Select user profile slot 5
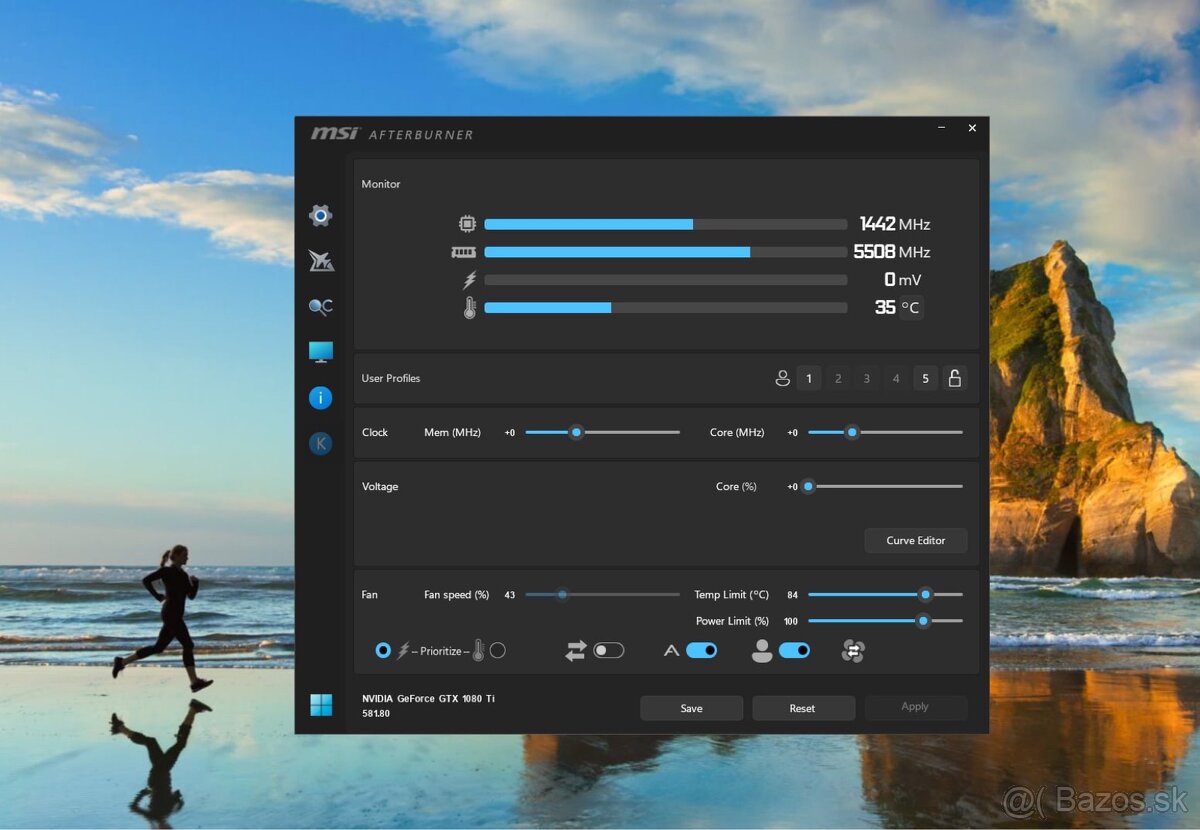 tap(925, 378)
